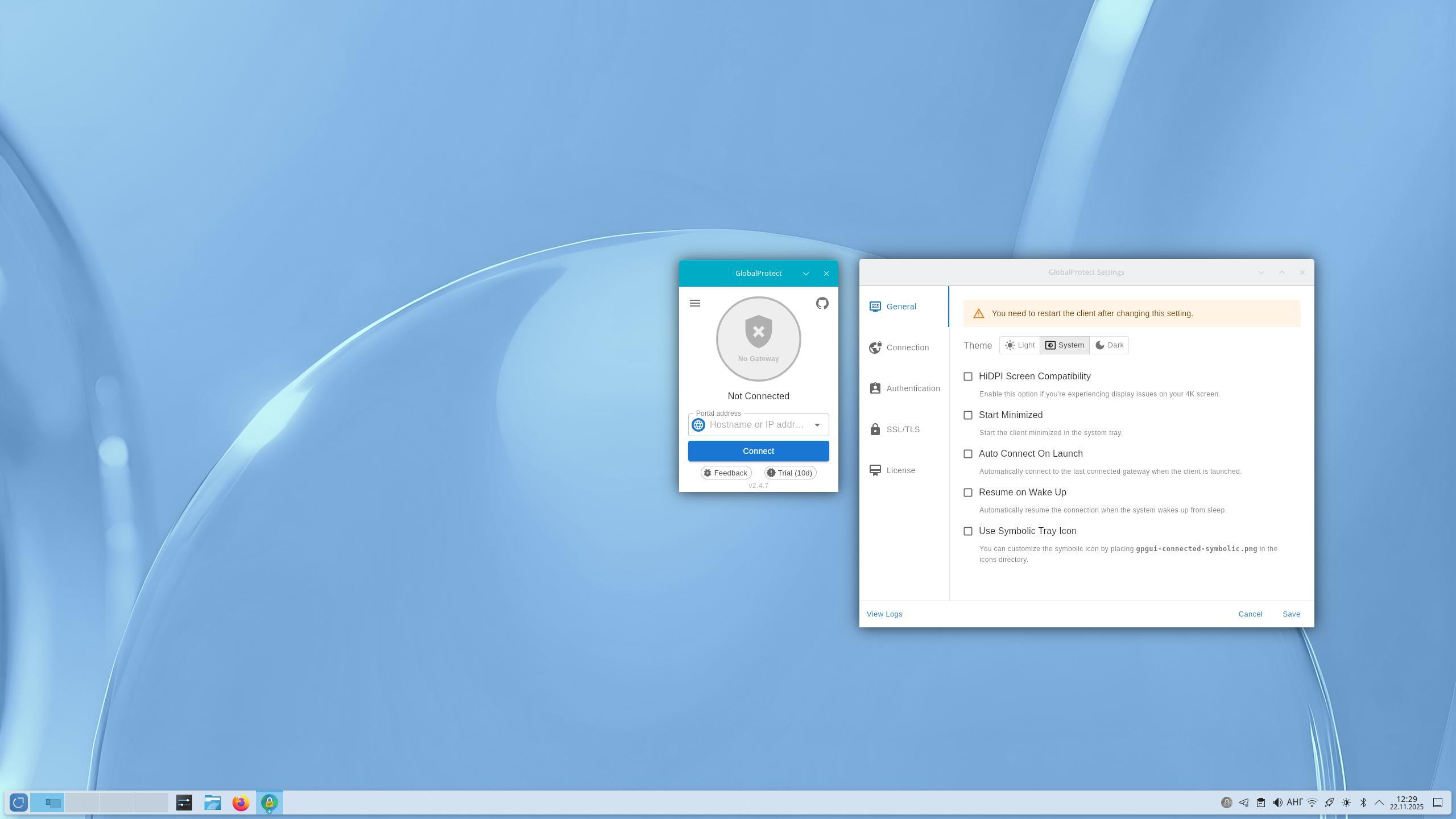1456x819 pixels.
Task: Check Start Minimized option
Action: 968,415
